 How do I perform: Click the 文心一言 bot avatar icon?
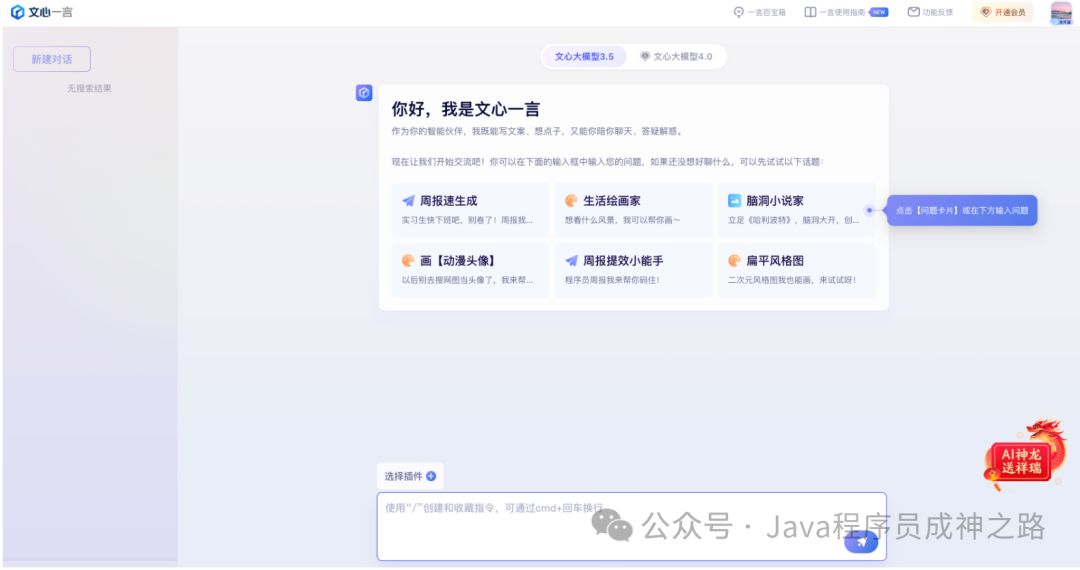(x=364, y=93)
